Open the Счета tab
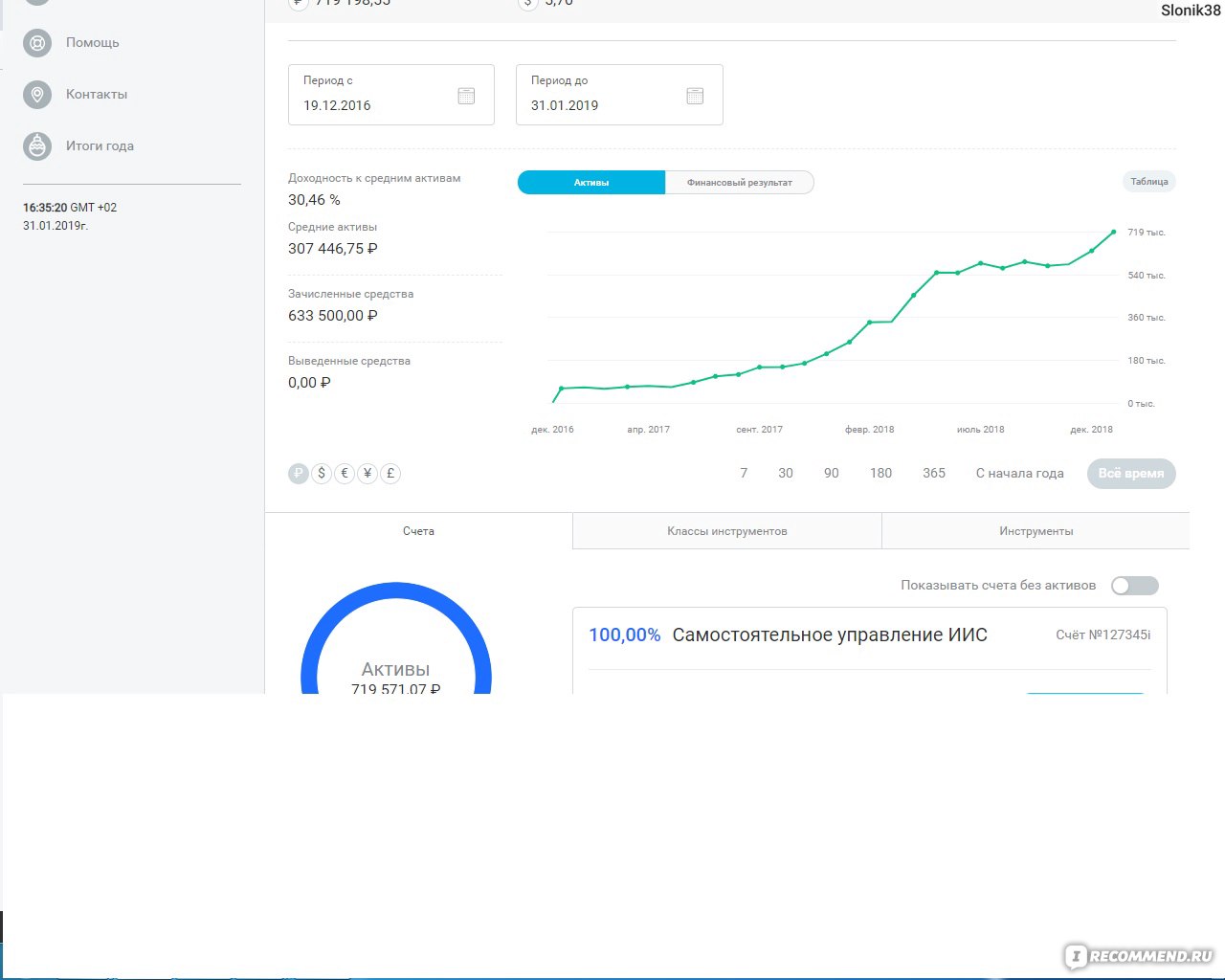Image resolution: width=1225 pixels, height=980 pixels. [418, 531]
